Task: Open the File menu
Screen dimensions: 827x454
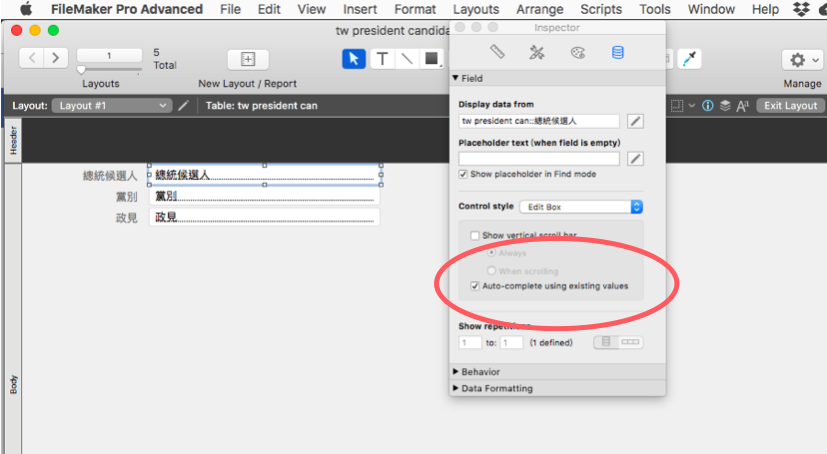Action: [x=230, y=9]
